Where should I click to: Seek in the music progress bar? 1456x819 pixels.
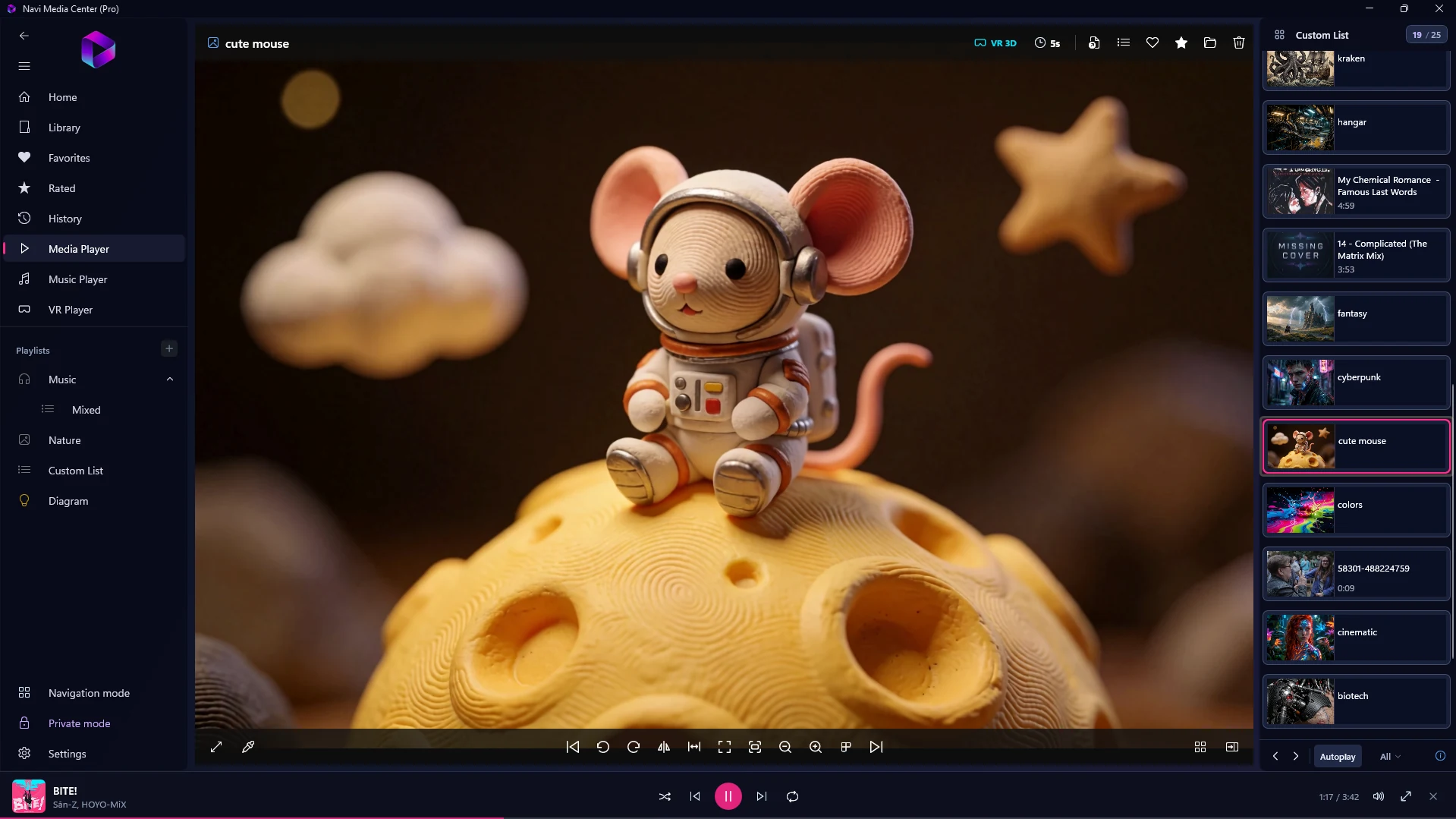click(x=728, y=817)
